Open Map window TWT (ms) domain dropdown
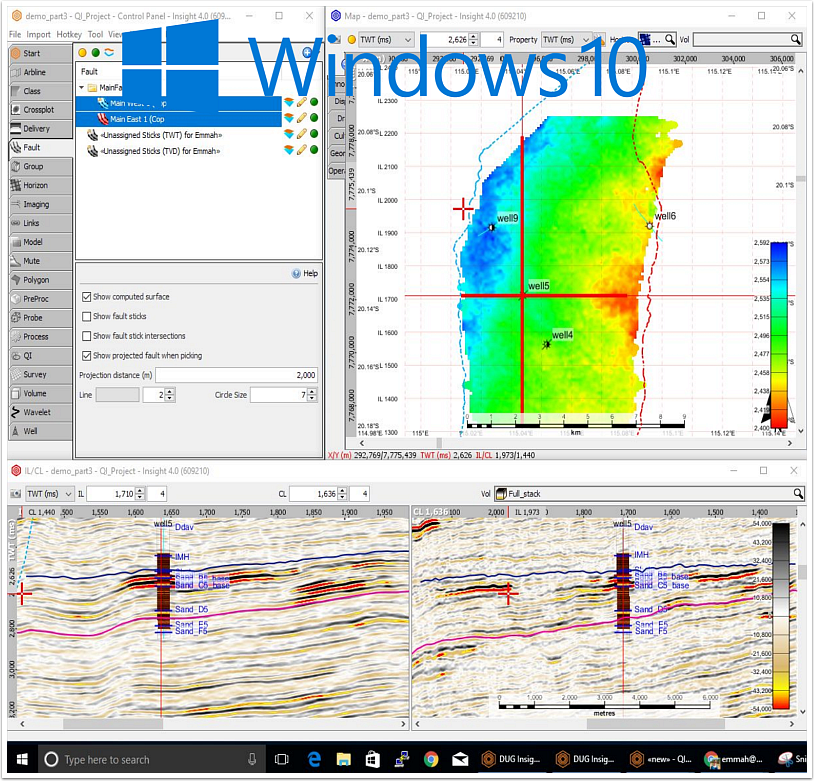The width and height of the screenshot is (814, 781). coord(386,39)
